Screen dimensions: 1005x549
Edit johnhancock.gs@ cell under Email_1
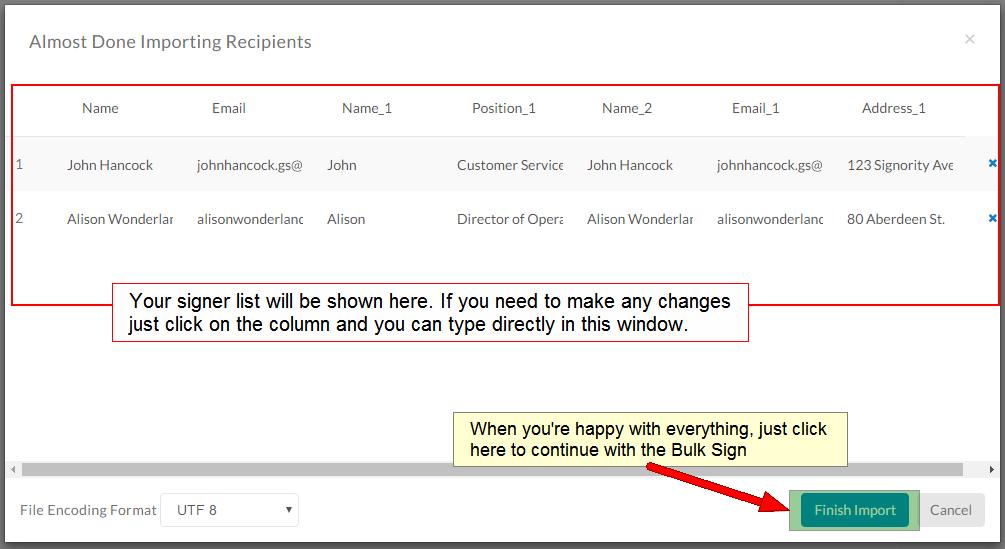tap(770, 165)
